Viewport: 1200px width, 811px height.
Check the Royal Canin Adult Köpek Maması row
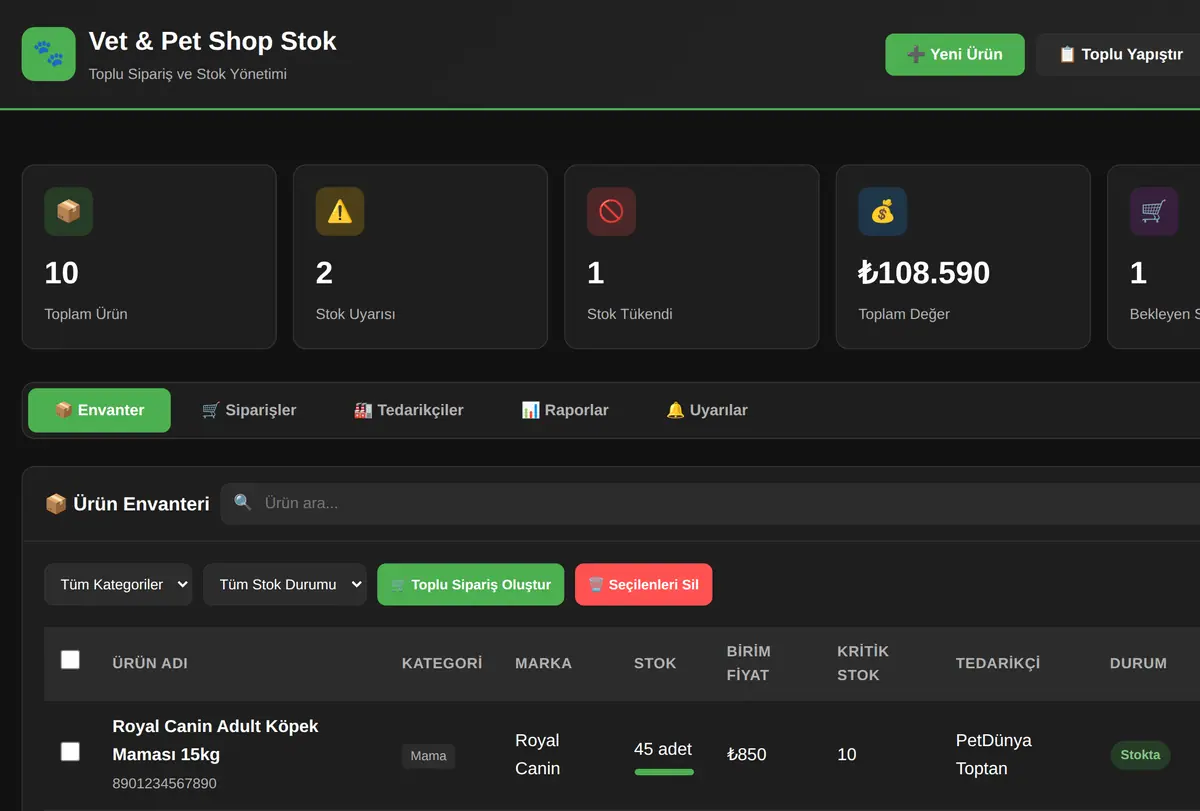click(x=70, y=752)
